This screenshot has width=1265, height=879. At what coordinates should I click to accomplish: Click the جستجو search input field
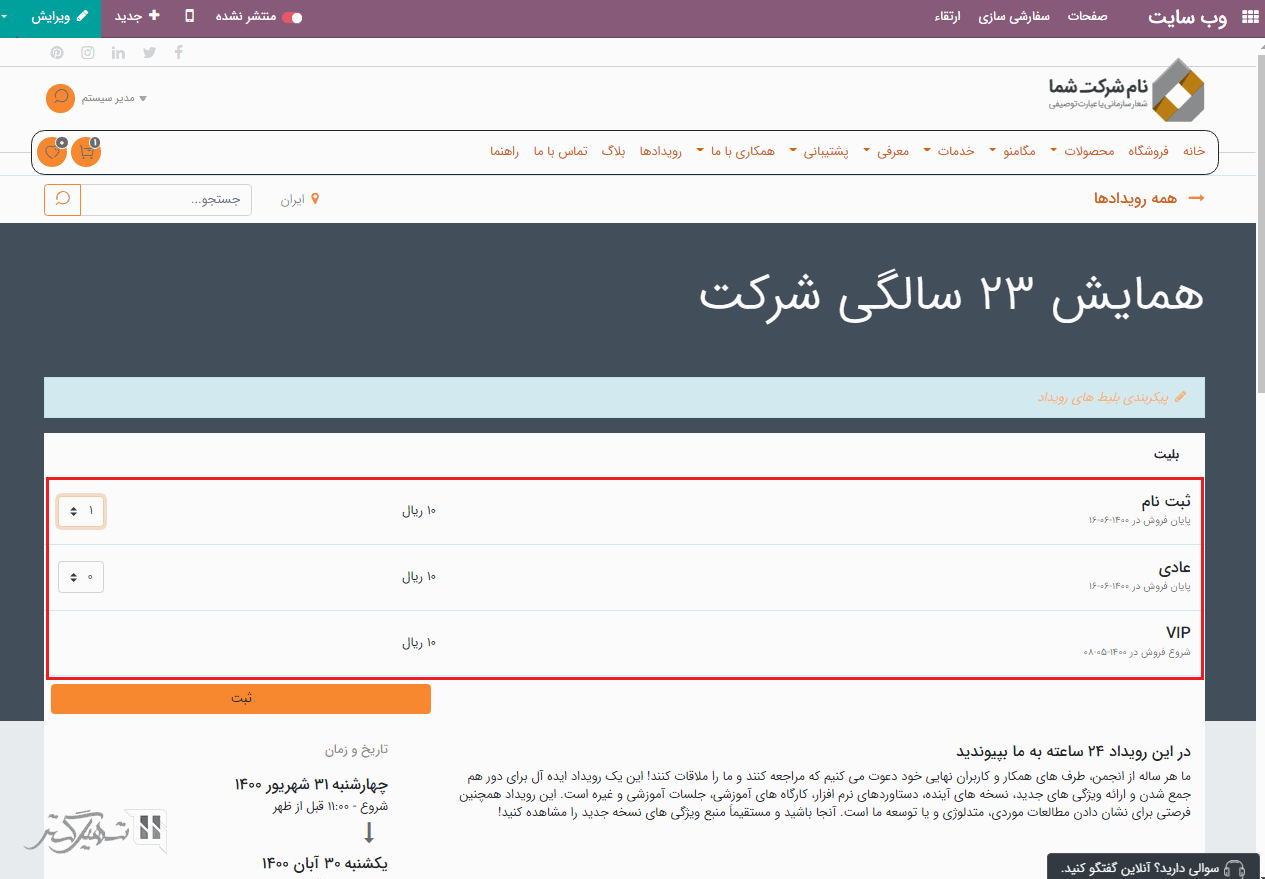point(166,200)
